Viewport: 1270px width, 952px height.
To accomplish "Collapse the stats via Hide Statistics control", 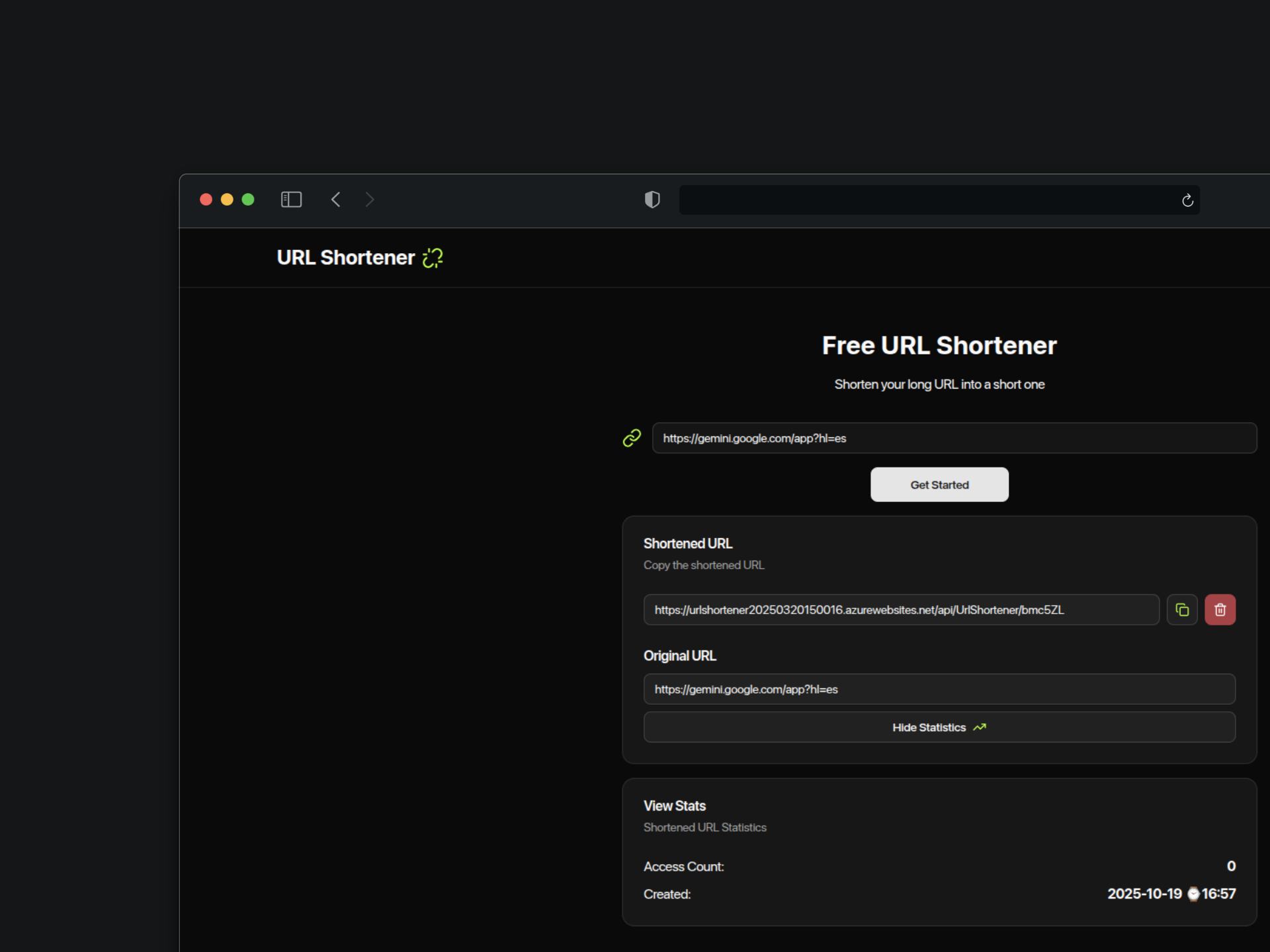I will [939, 727].
